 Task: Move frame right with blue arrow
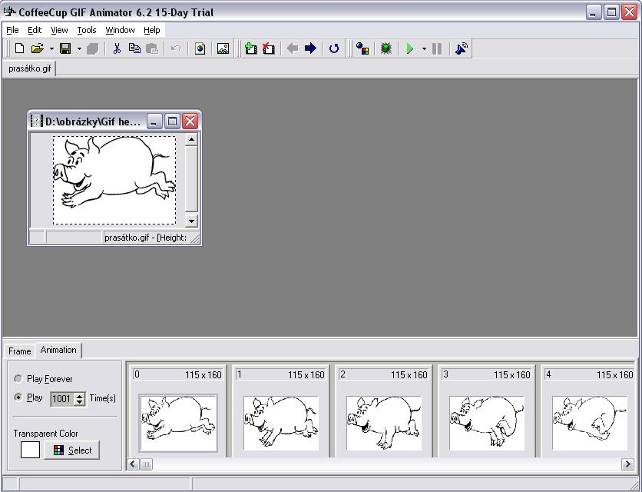point(311,48)
